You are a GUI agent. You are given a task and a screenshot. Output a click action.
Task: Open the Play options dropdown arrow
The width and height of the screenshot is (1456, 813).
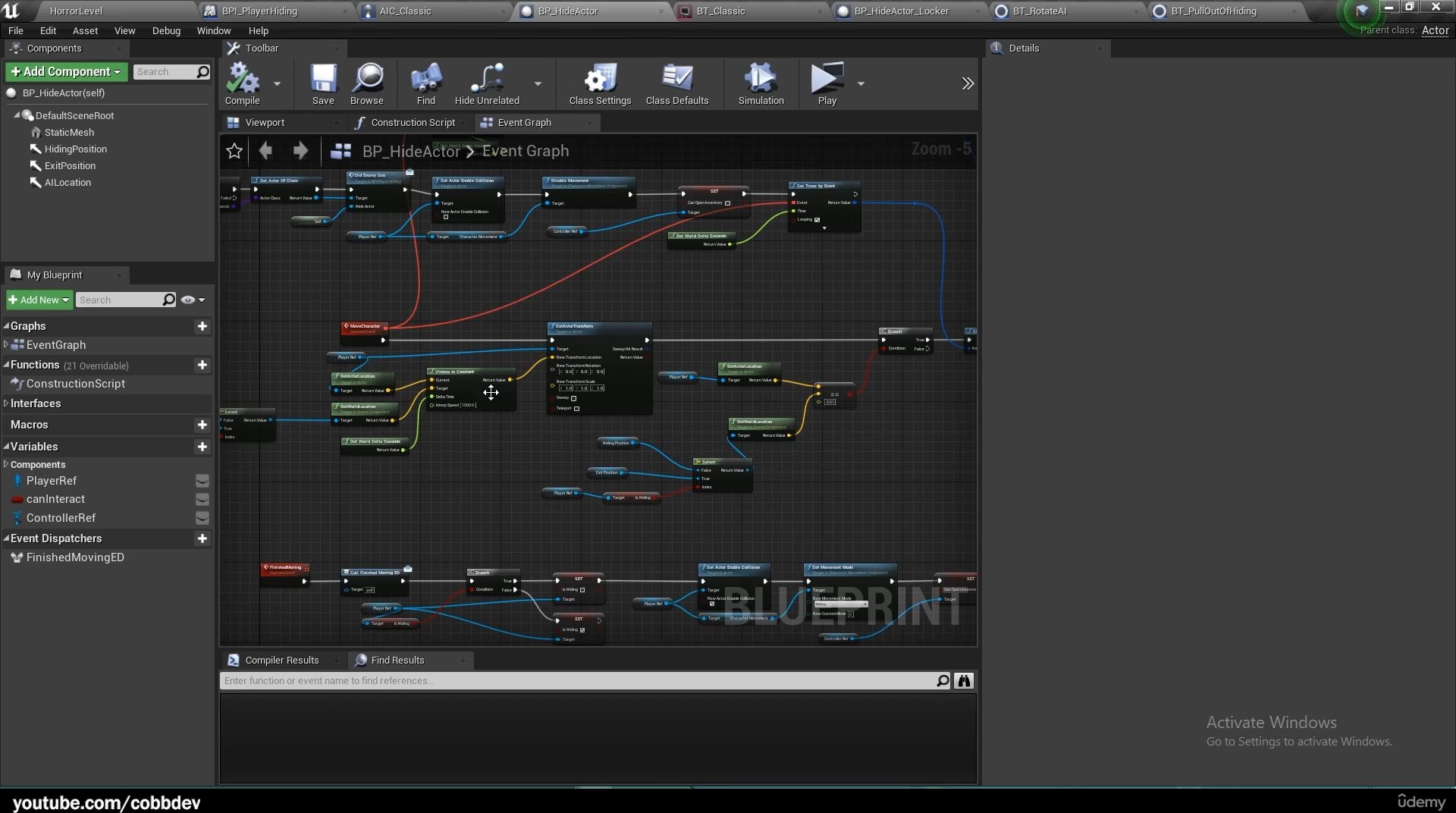pos(861,83)
